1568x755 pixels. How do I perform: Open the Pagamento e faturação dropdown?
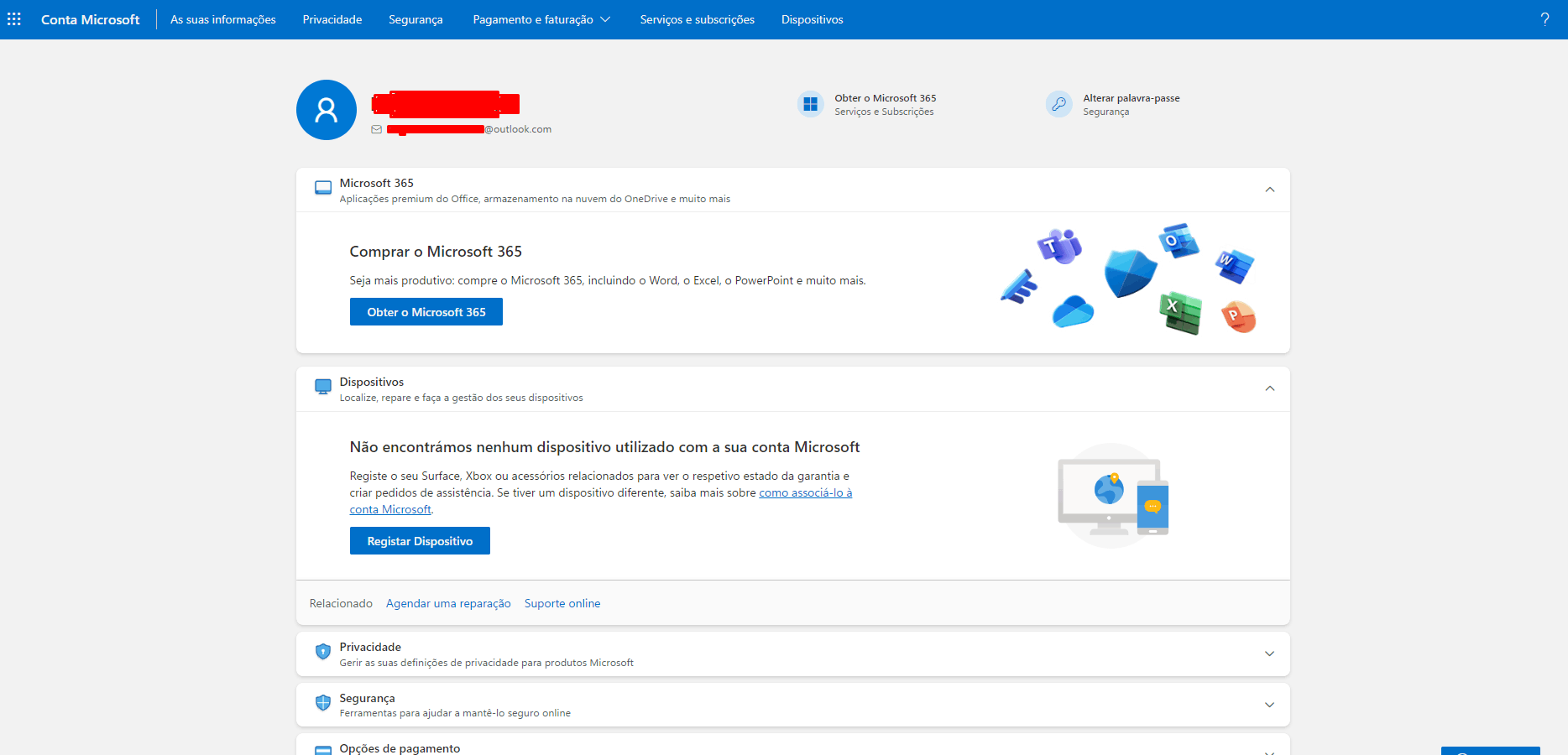coord(541,18)
